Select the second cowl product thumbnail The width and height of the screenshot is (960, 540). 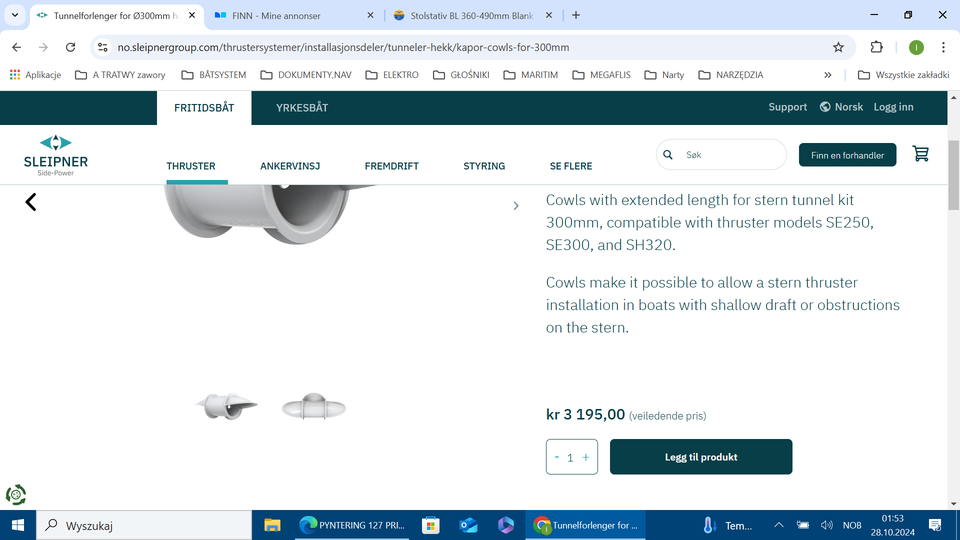coord(313,407)
